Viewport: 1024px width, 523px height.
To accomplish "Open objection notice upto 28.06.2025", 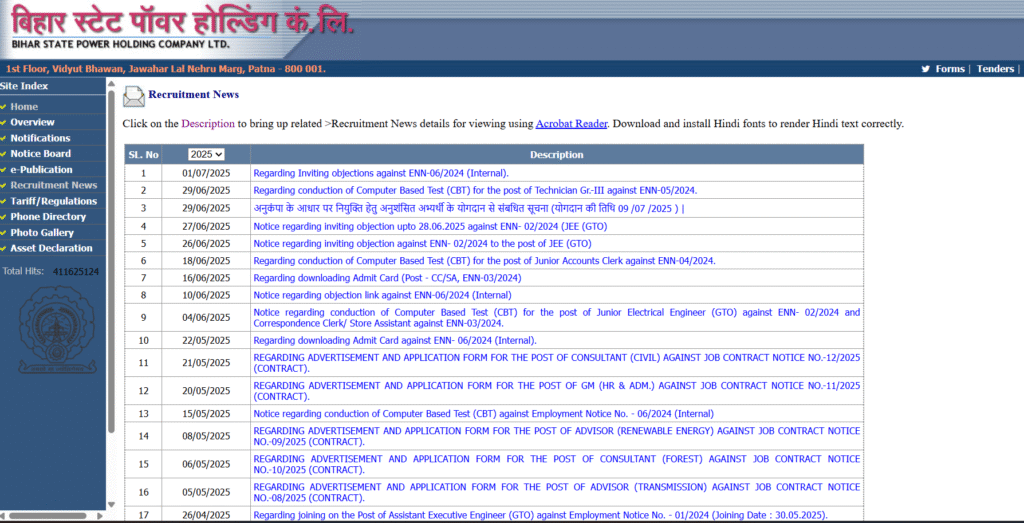I will pos(432,226).
